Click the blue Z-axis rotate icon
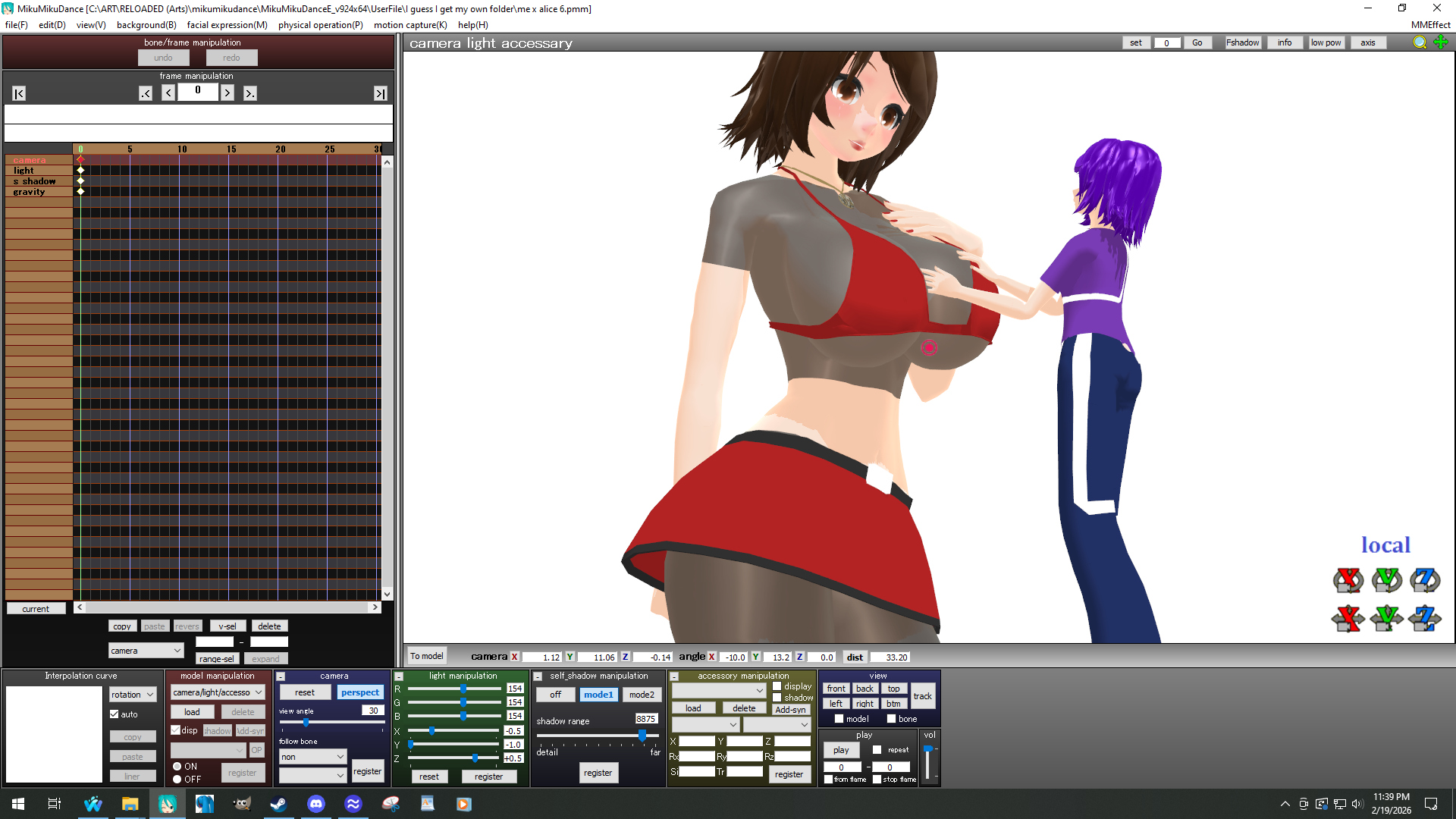1456x819 pixels. click(1424, 580)
